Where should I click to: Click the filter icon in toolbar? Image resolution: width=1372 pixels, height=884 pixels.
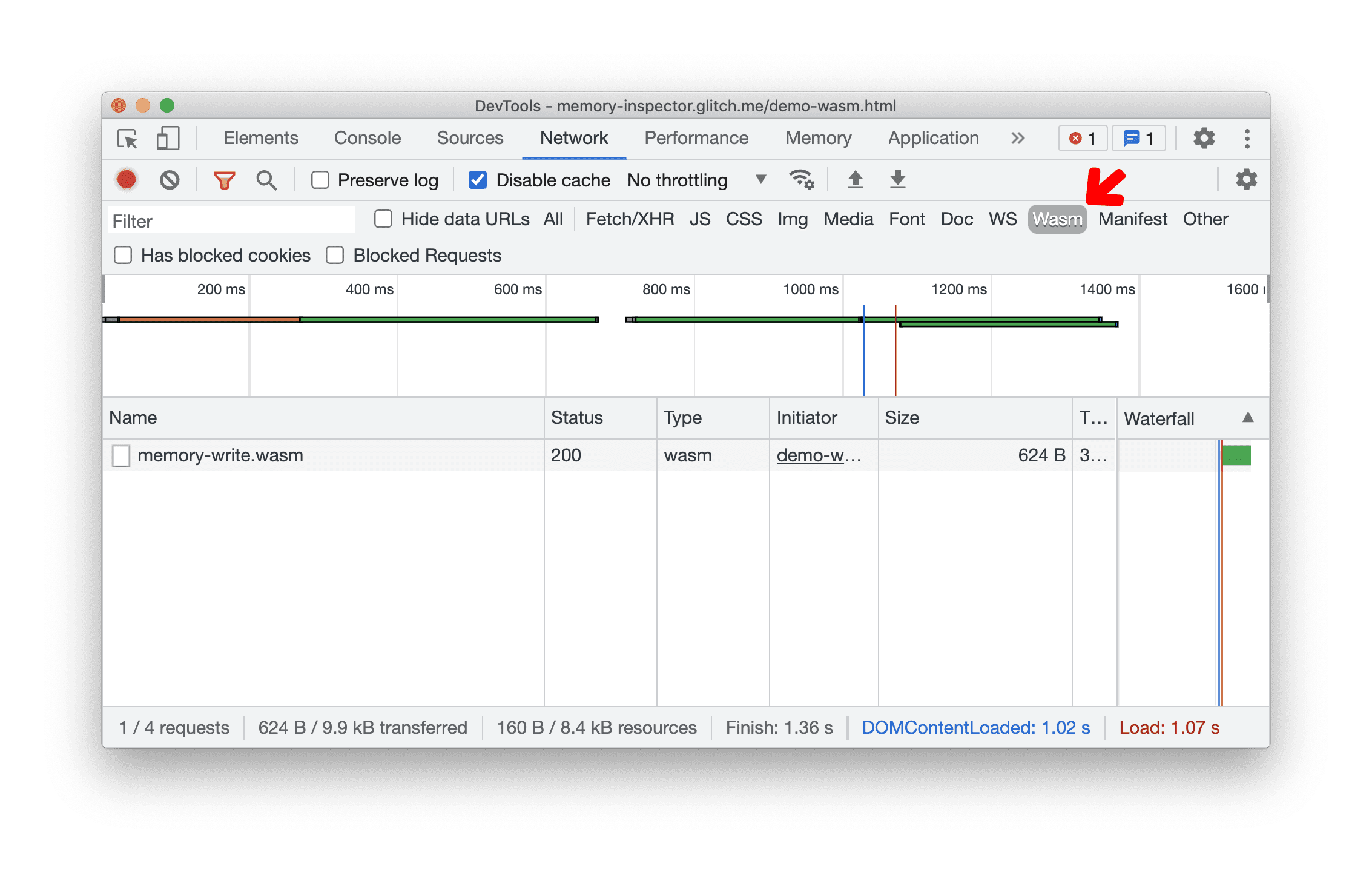point(224,180)
